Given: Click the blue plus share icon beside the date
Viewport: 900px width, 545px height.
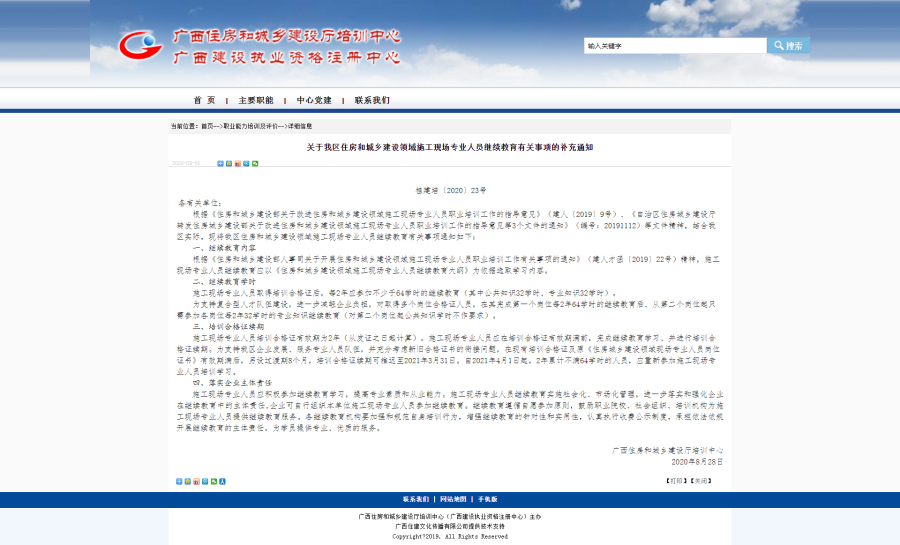Looking at the screenshot, I should point(220,164).
